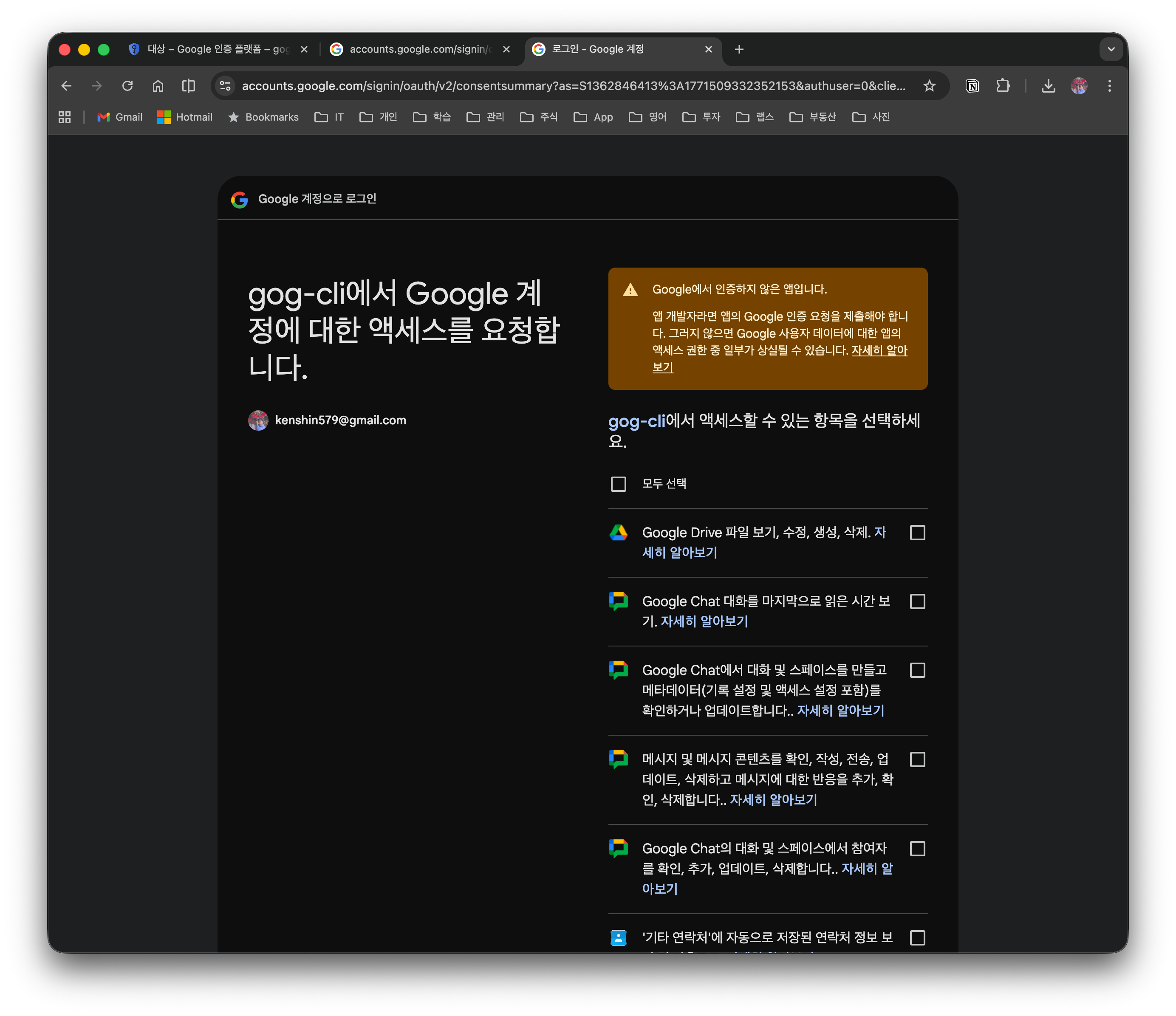Open the tab search chevron menu
Screen dimensions: 1176x1016
tap(1111, 49)
